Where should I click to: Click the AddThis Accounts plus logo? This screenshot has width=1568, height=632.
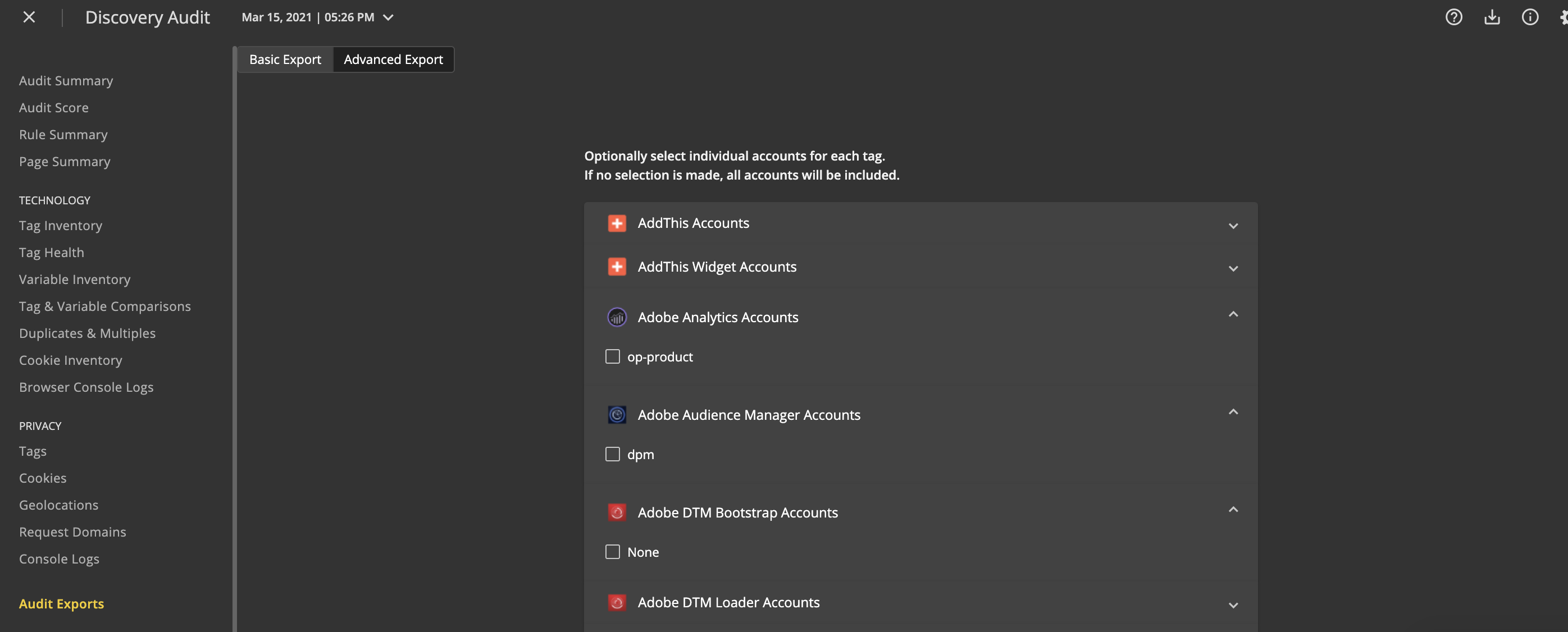click(x=617, y=223)
